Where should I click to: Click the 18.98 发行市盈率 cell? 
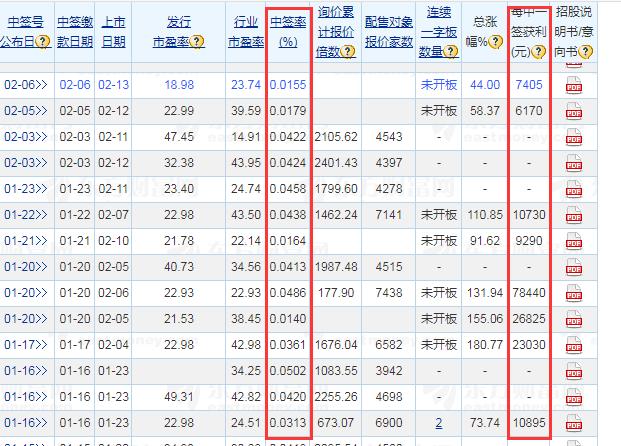click(x=179, y=85)
